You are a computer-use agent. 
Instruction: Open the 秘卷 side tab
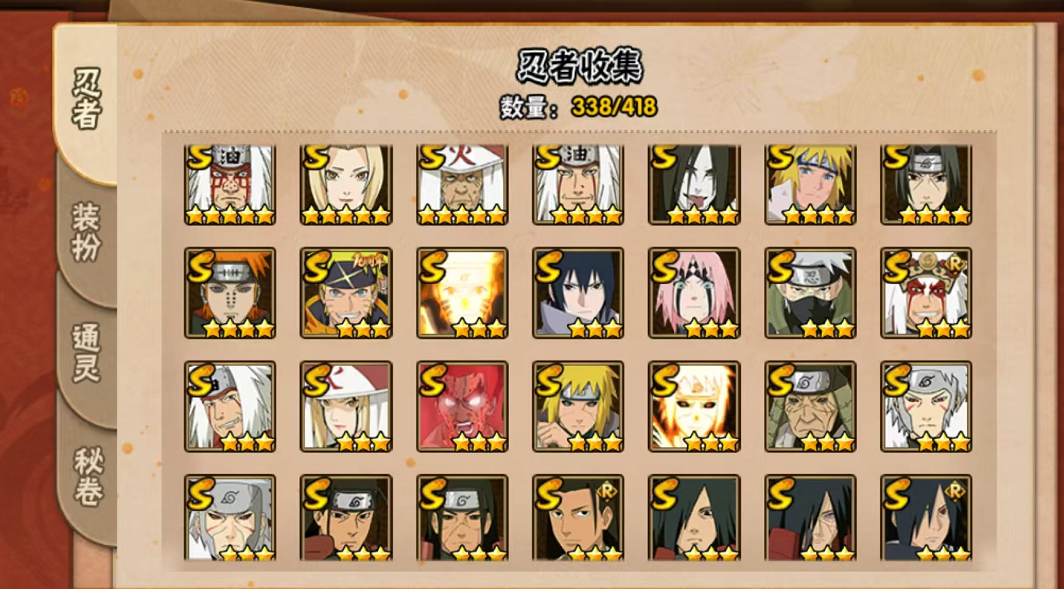click(x=88, y=475)
